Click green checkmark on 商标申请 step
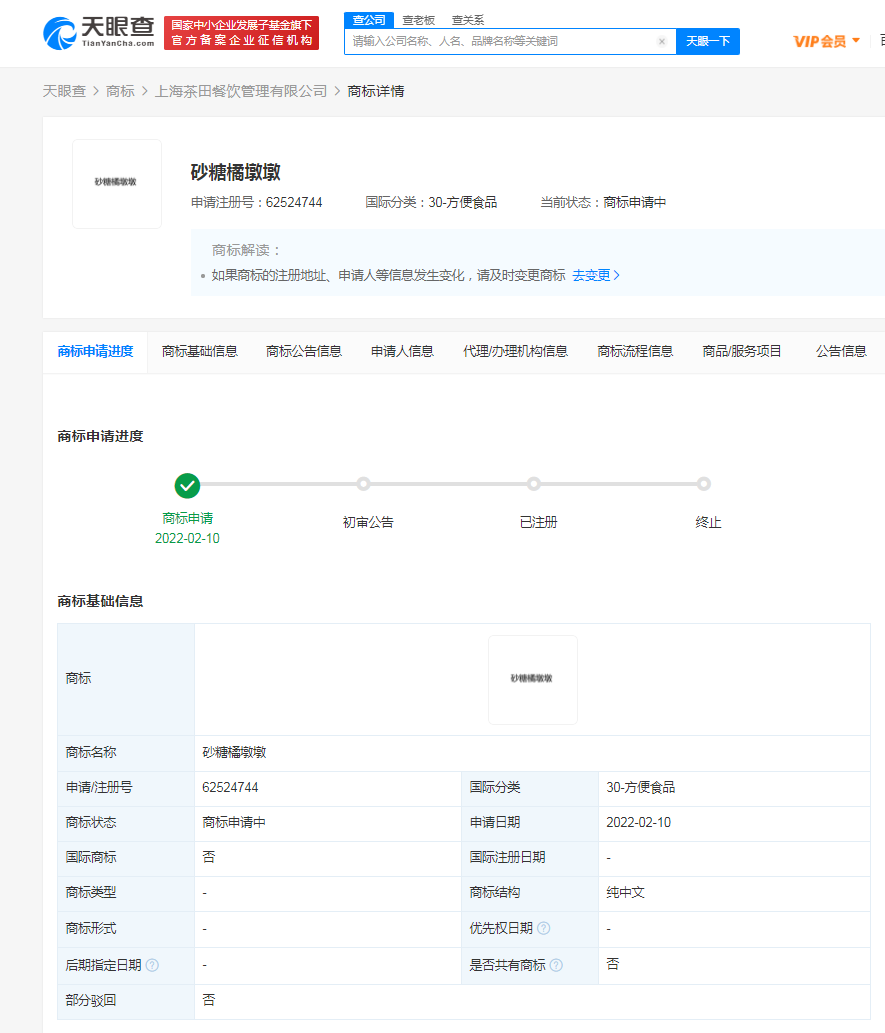885x1033 pixels. click(187, 485)
